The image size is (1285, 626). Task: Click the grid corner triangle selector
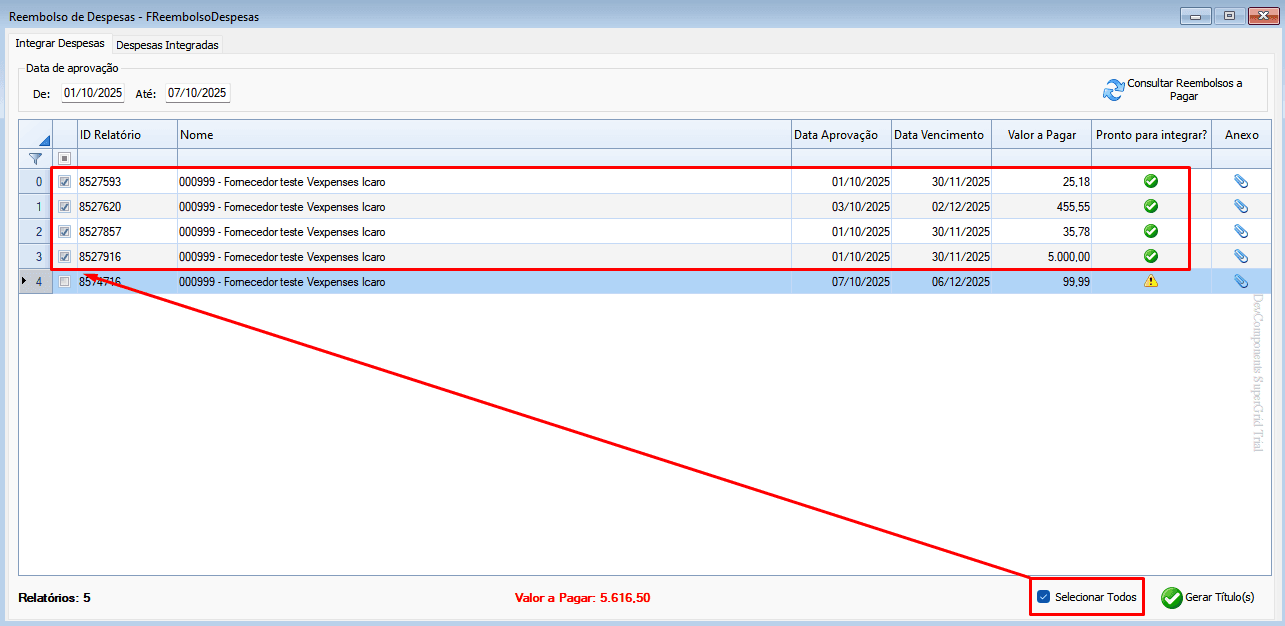click(x=43, y=140)
